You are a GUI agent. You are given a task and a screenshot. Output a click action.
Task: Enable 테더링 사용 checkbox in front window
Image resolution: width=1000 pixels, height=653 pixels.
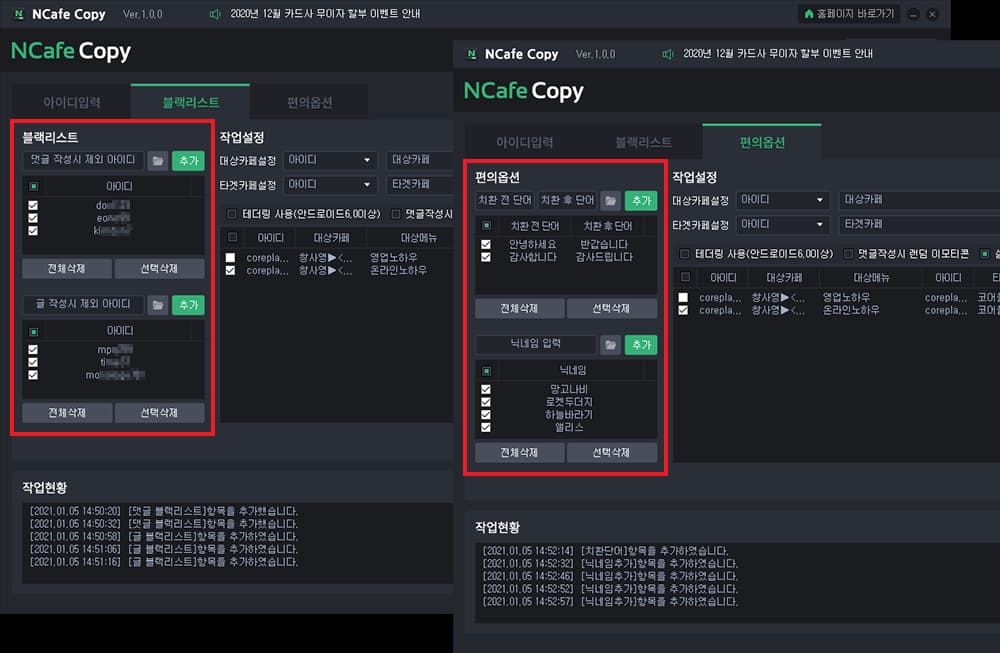684,254
